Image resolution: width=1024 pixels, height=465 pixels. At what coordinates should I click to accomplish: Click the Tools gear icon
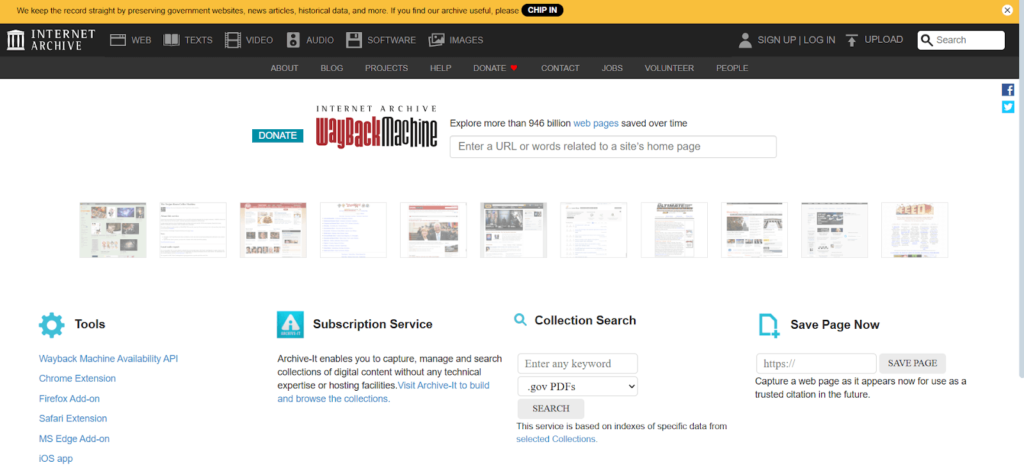coord(52,325)
